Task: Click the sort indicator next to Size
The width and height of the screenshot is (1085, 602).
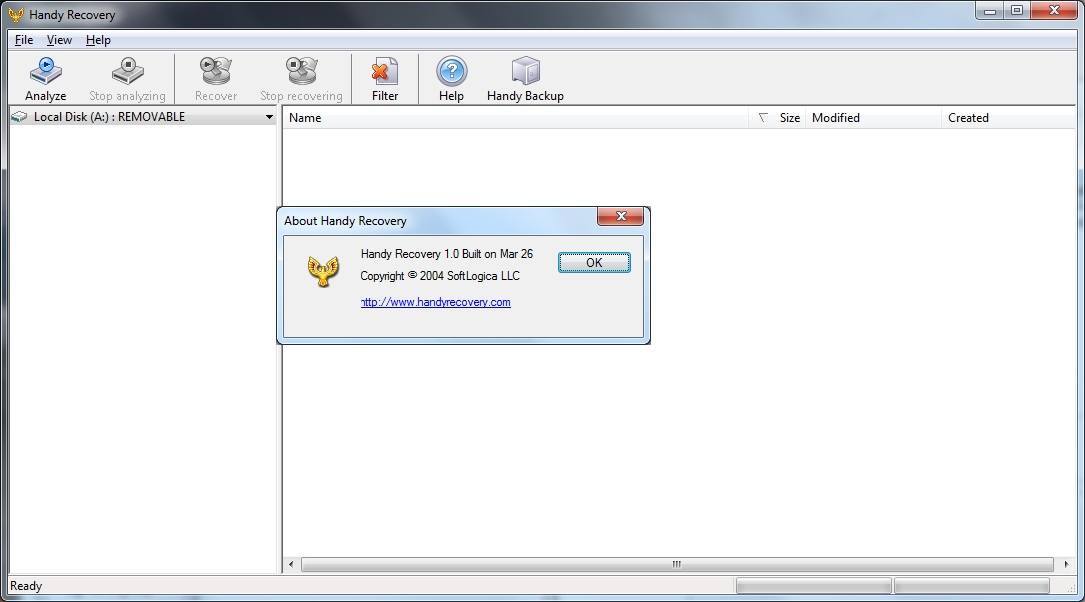Action: (763, 117)
